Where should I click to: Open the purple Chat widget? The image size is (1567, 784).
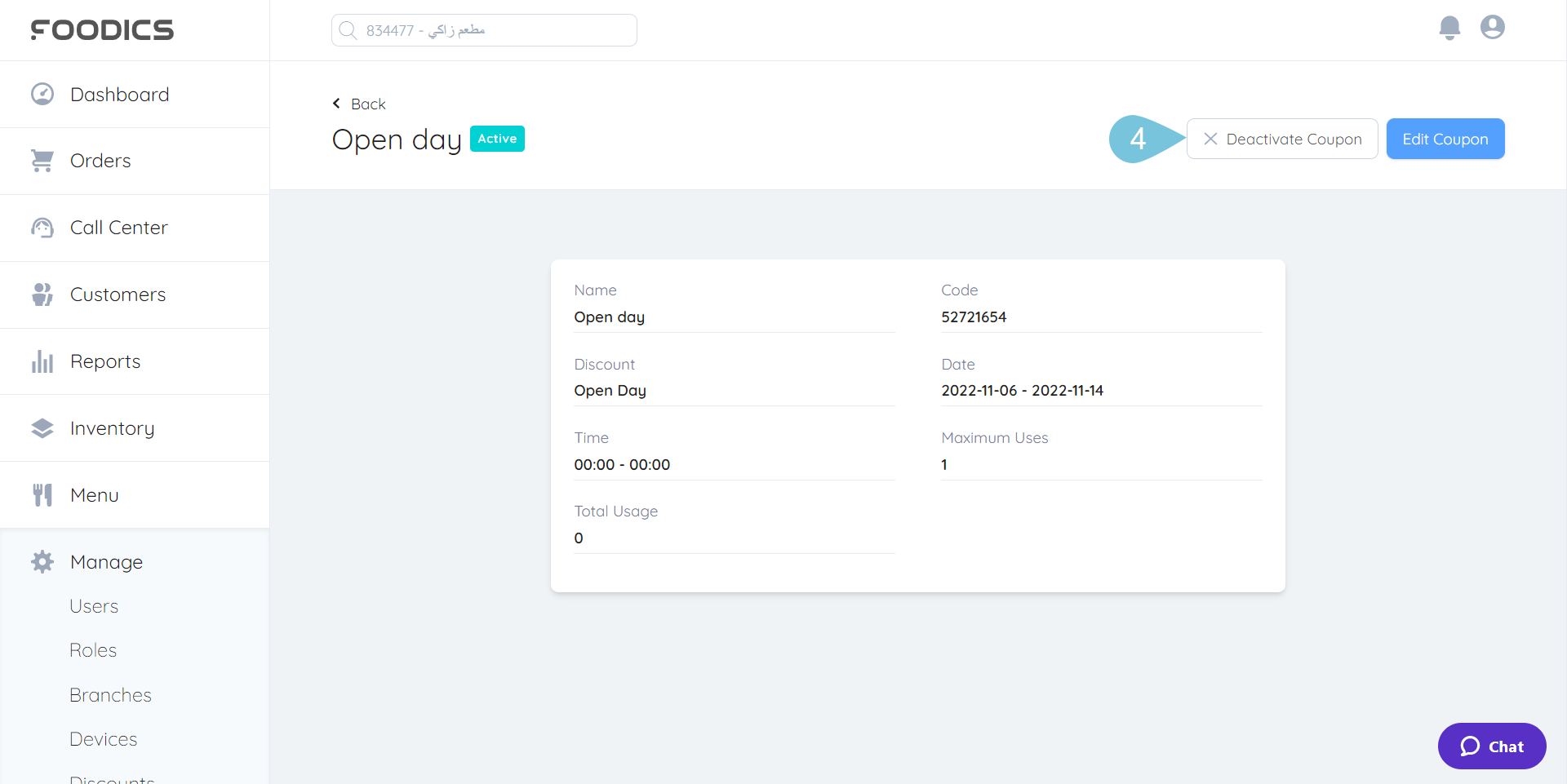(1491, 746)
